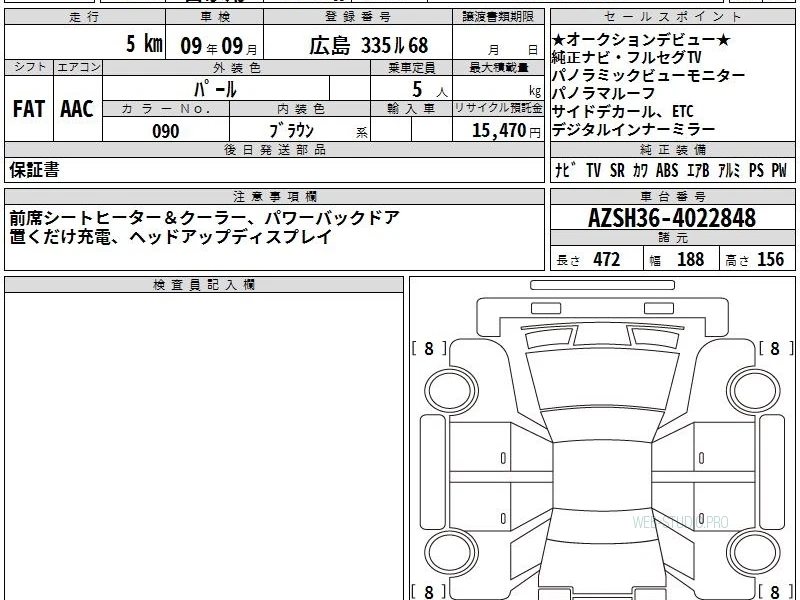The image size is (800, 600).
Task: Click the exterior color パール
Action: coord(215,89)
